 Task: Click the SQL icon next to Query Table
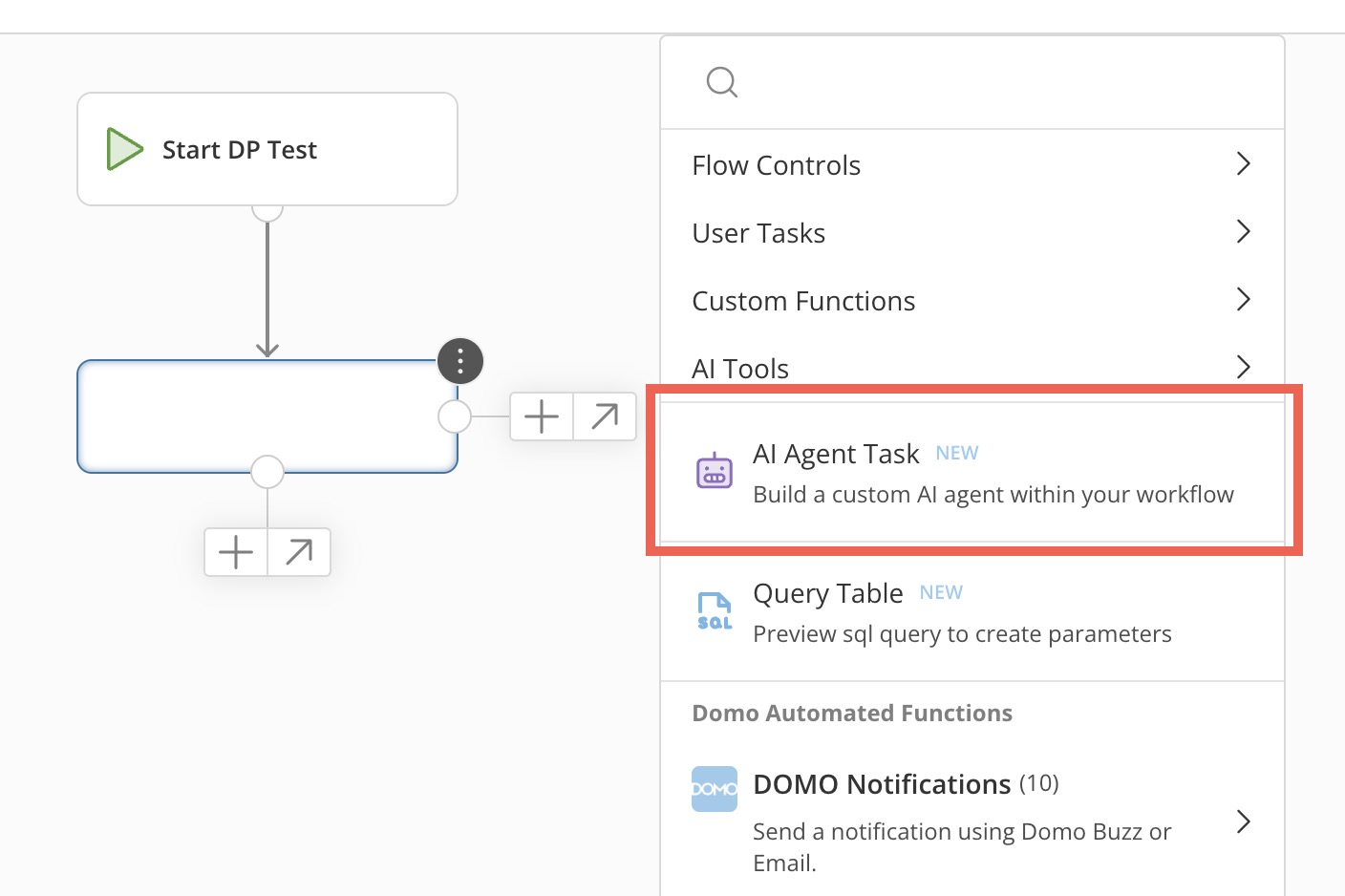tap(714, 610)
